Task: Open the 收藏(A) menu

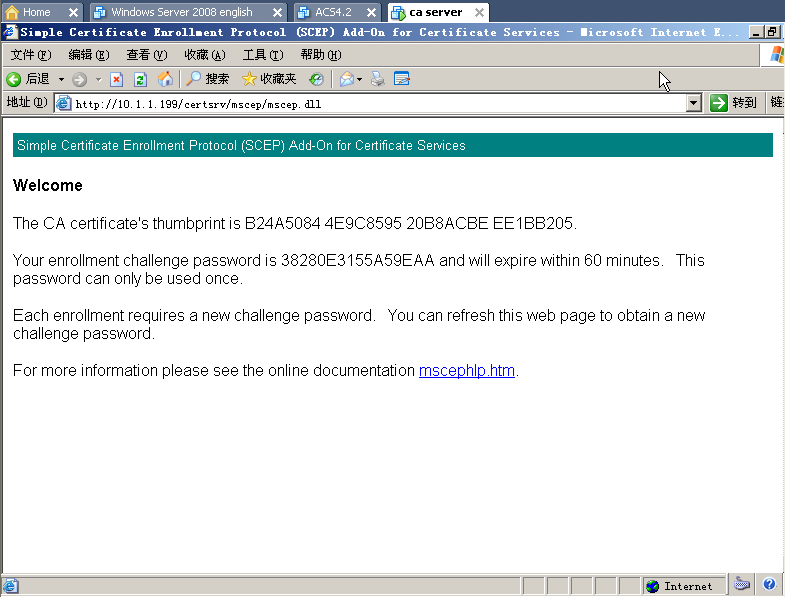Action: pyautogui.click(x=205, y=55)
